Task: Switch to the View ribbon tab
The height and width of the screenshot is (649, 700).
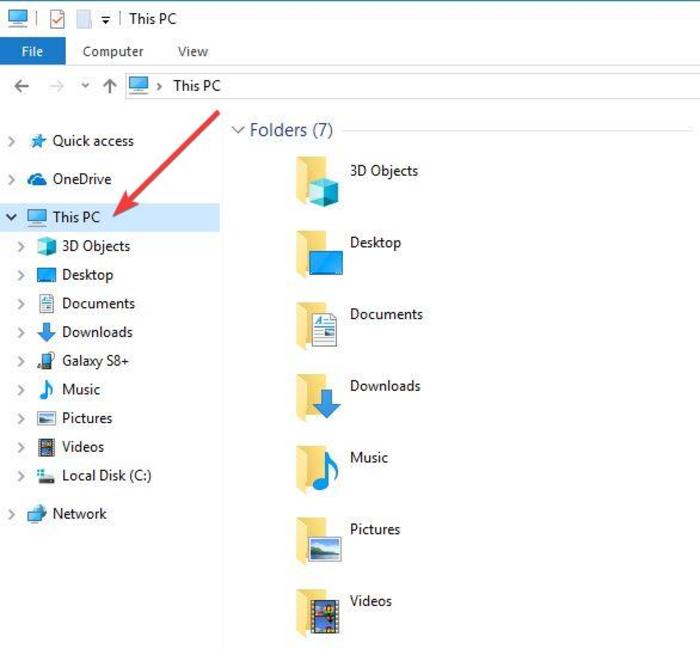Action: pyautogui.click(x=193, y=51)
